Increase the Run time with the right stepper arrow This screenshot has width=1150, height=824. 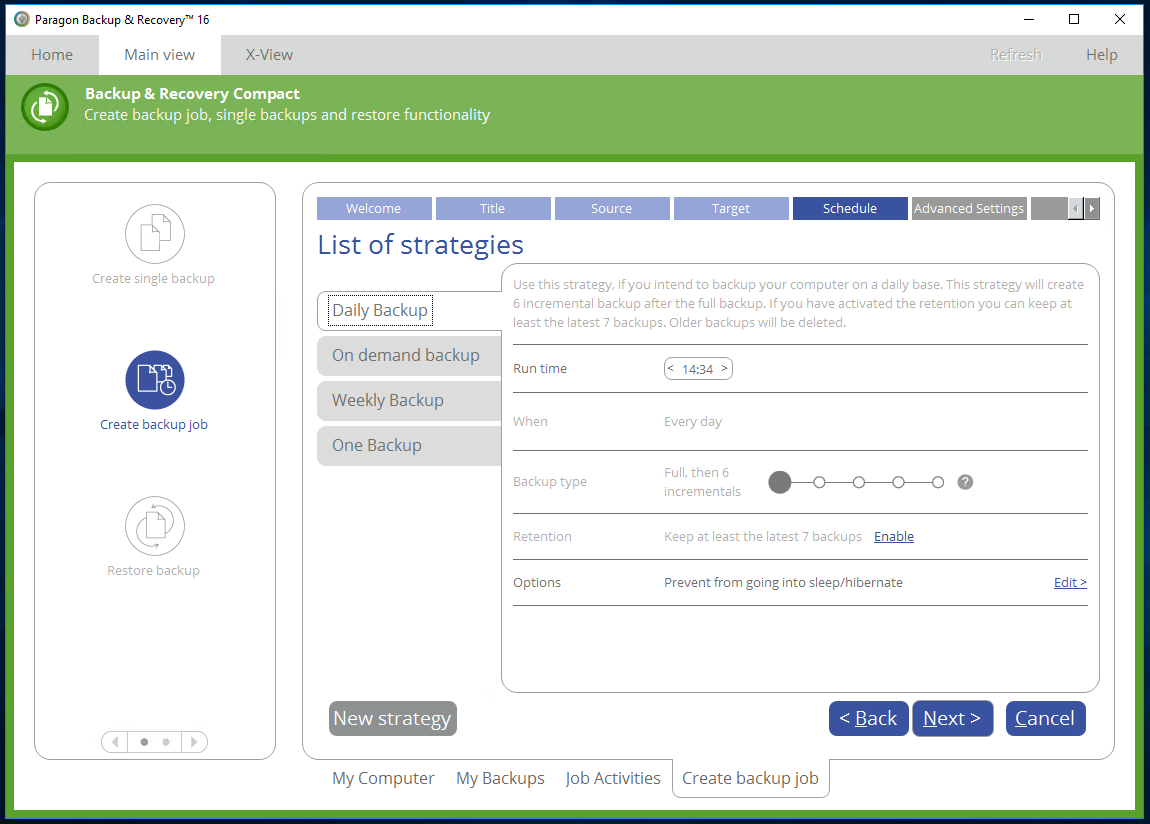pos(723,368)
